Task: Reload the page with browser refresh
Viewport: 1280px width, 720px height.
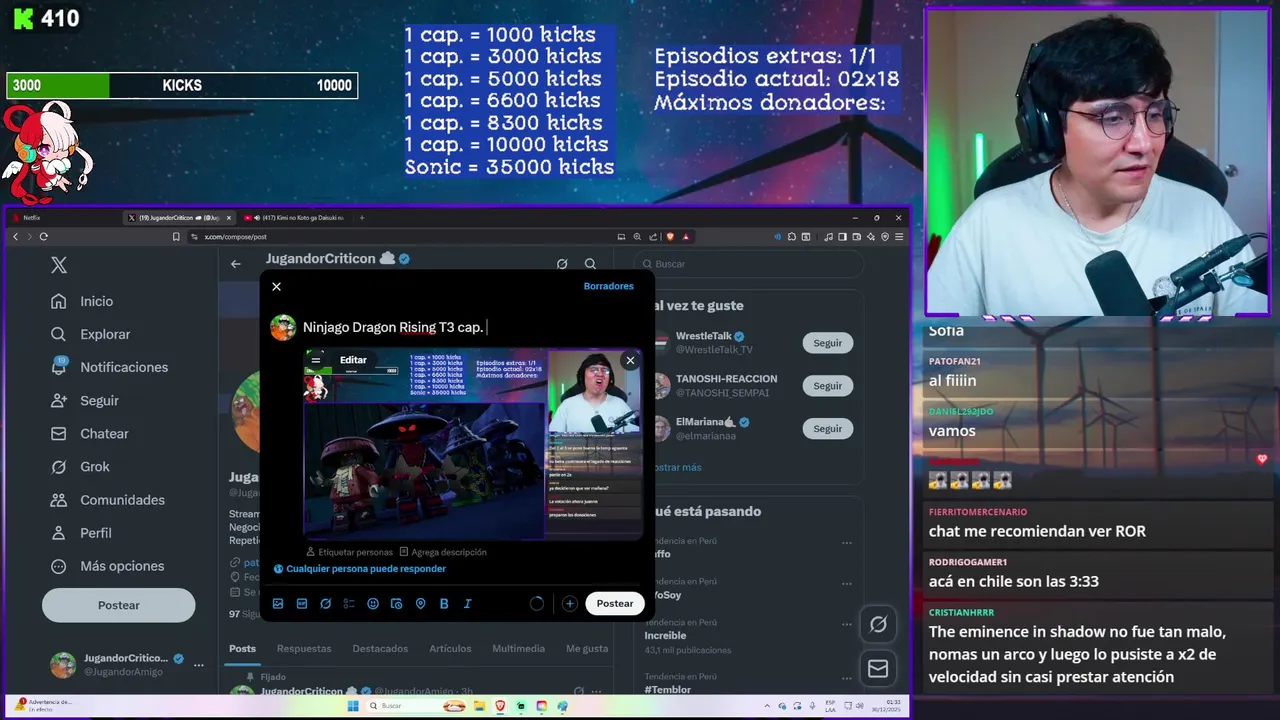Action: point(43,237)
